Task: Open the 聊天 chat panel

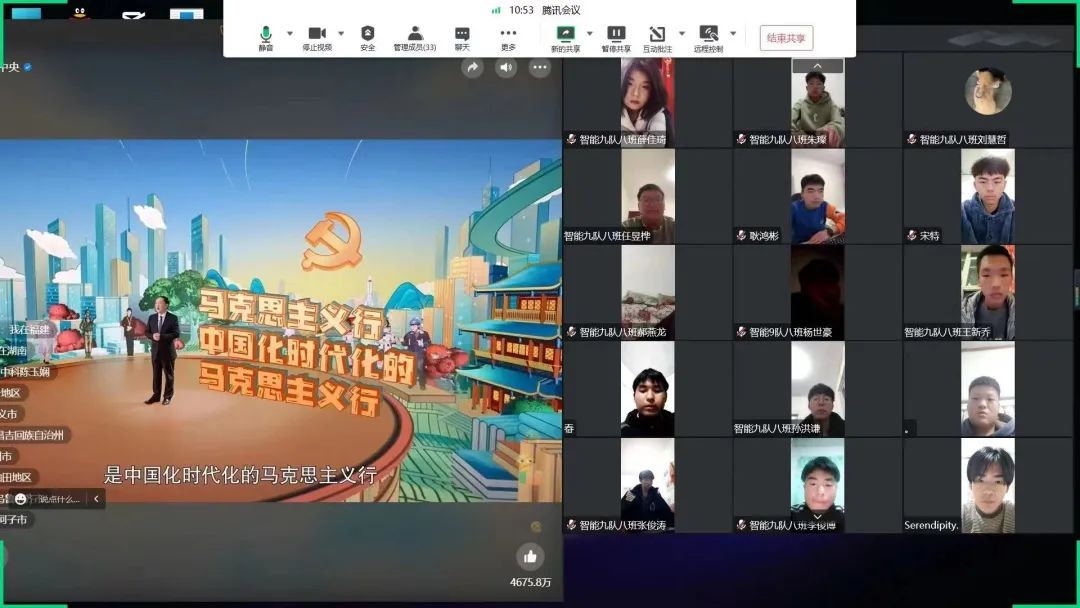Action: pyautogui.click(x=462, y=38)
